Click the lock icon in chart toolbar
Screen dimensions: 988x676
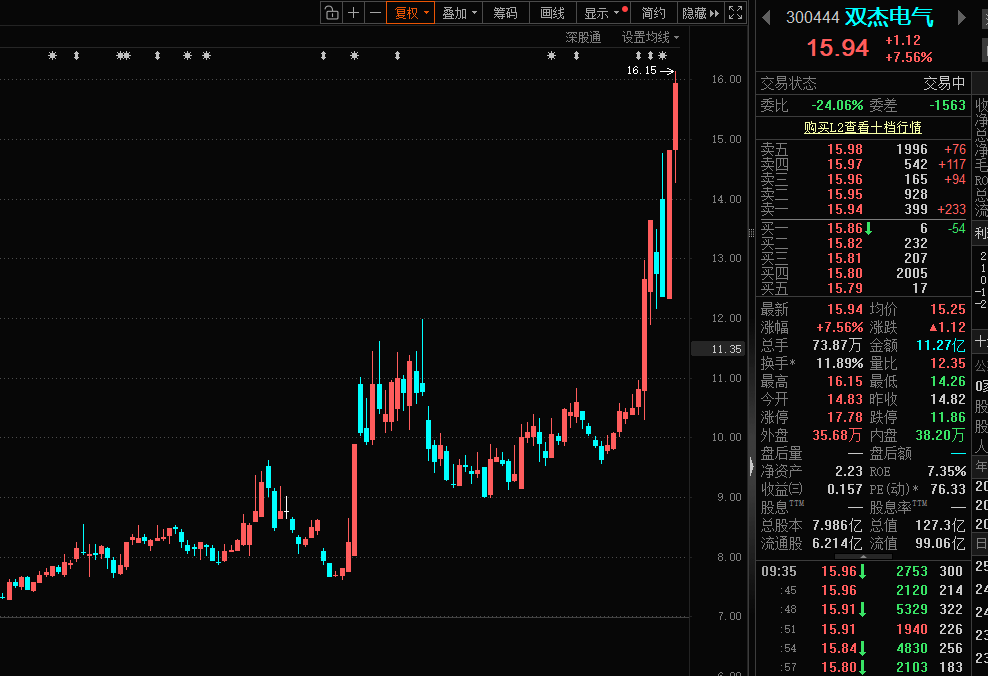331,12
